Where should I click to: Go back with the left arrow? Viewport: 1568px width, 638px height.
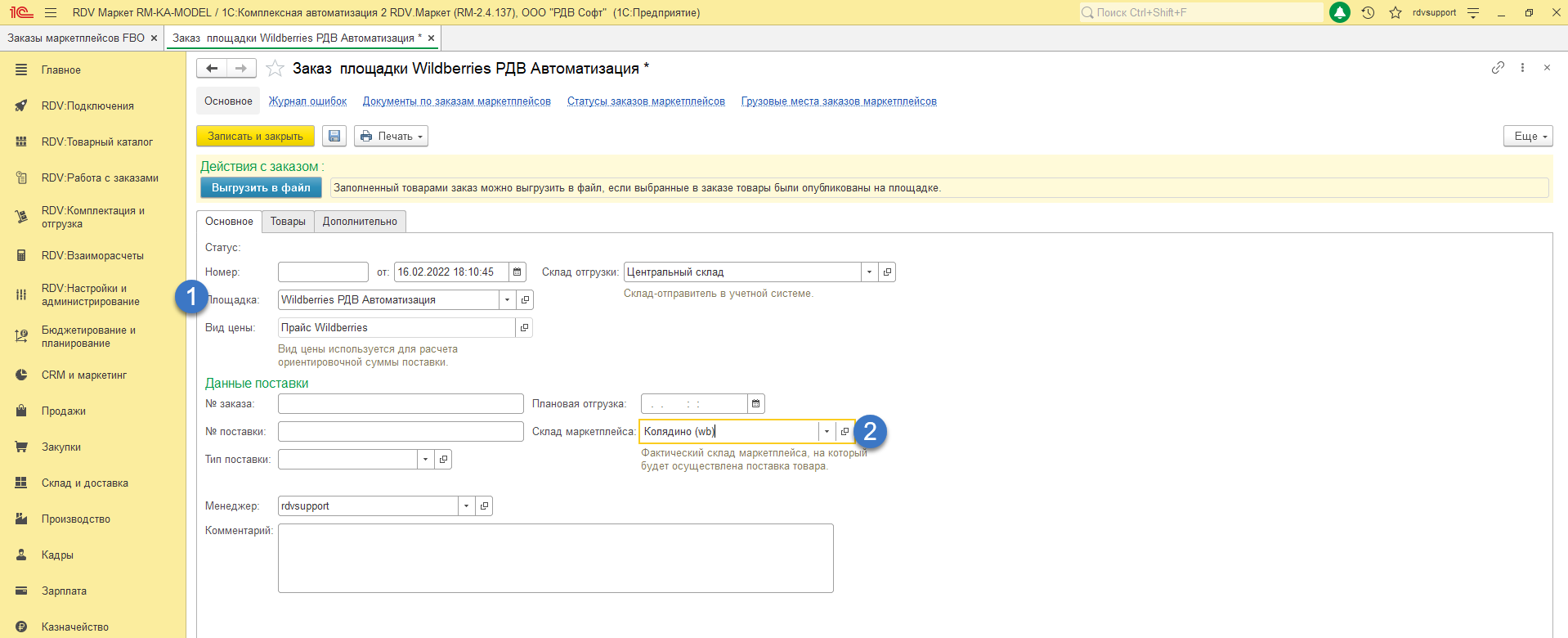(x=212, y=69)
